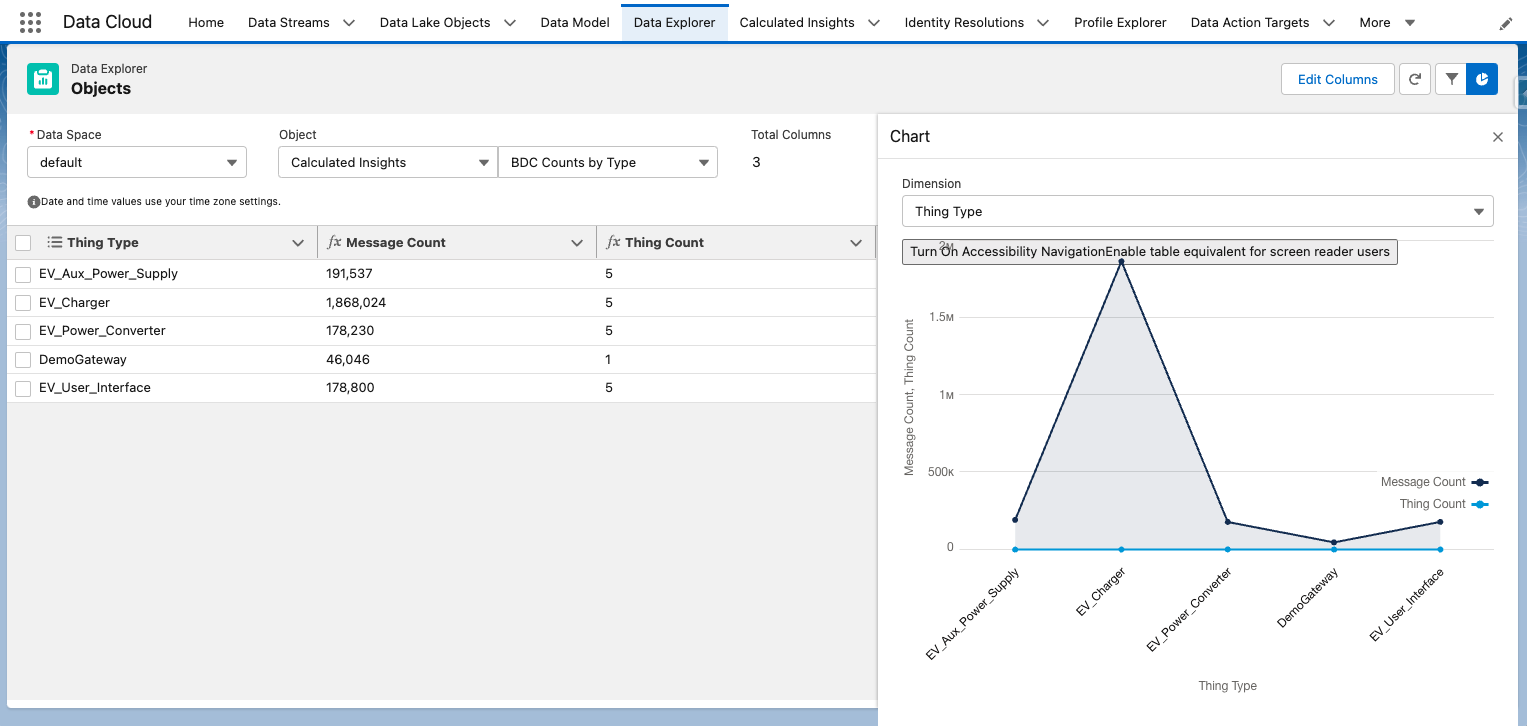This screenshot has height=726, width=1527.
Task: Switch to the Profile Explorer tab
Action: pos(1120,22)
